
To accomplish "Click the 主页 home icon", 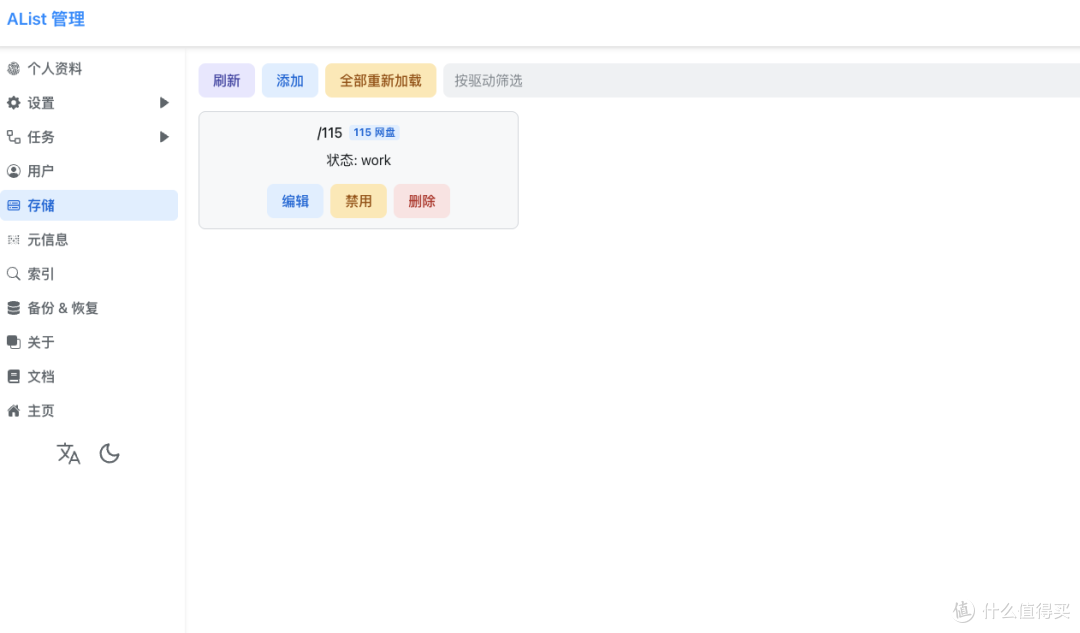I will (13, 411).
